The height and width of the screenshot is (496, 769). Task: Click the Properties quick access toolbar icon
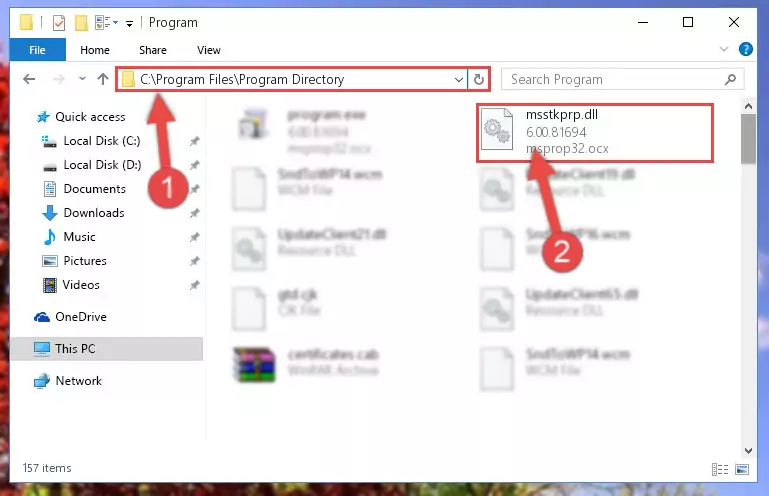click(58, 23)
